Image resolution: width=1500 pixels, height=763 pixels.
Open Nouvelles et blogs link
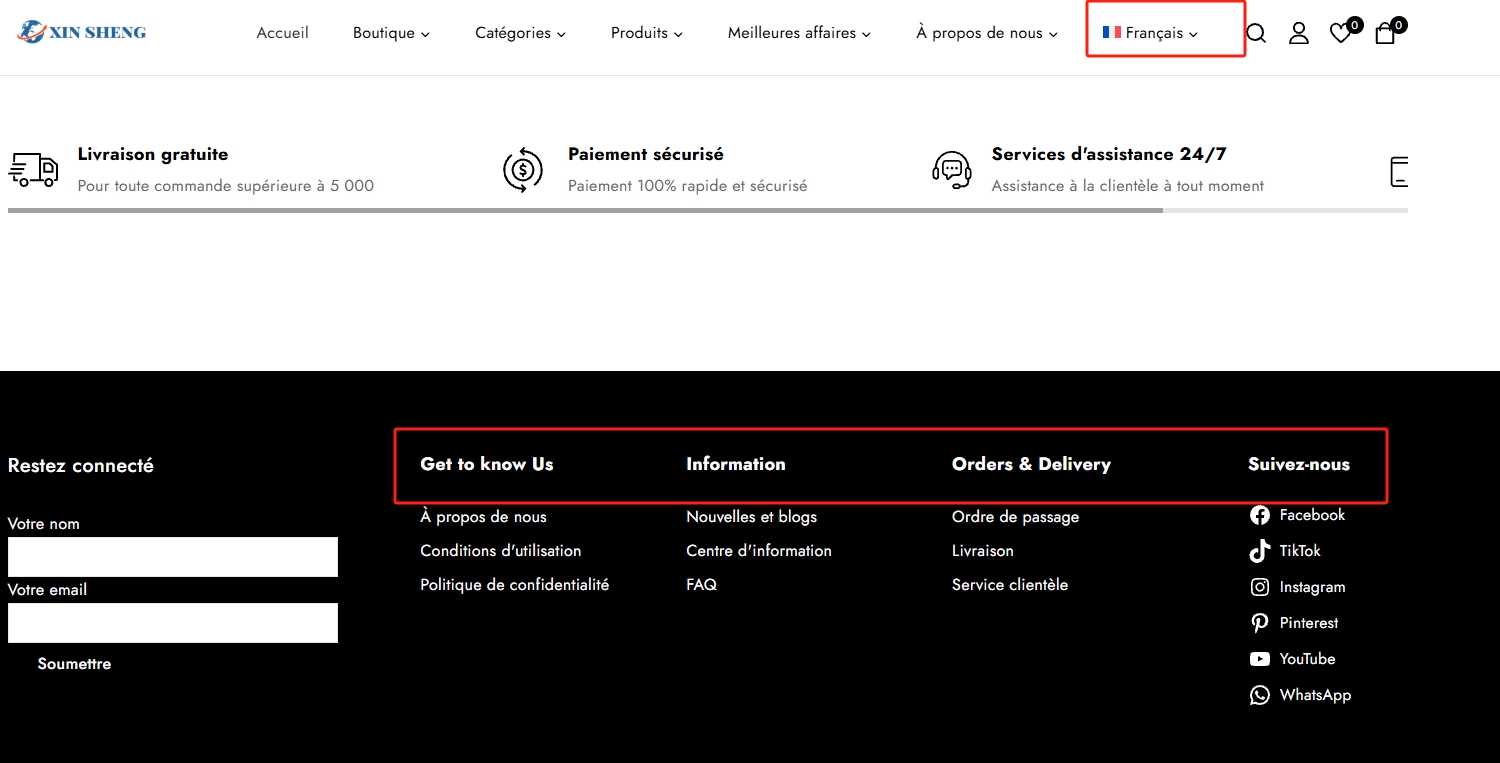click(751, 517)
